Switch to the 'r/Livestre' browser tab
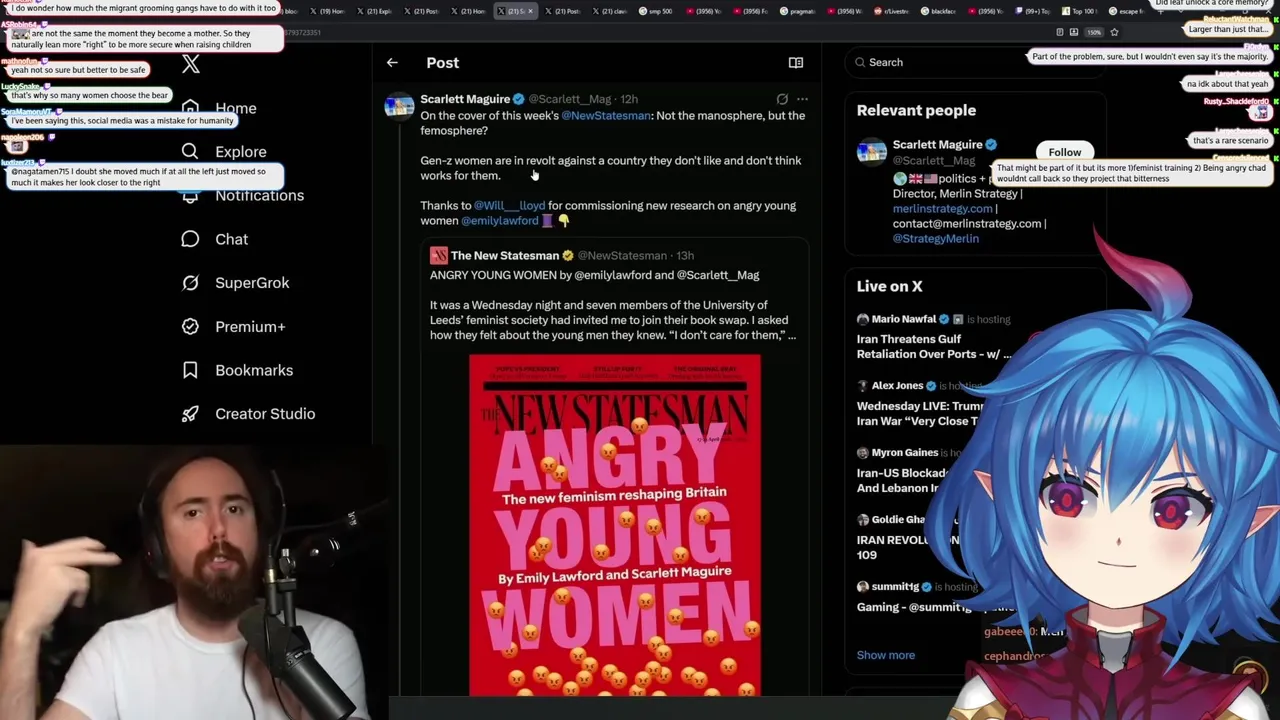 892,11
